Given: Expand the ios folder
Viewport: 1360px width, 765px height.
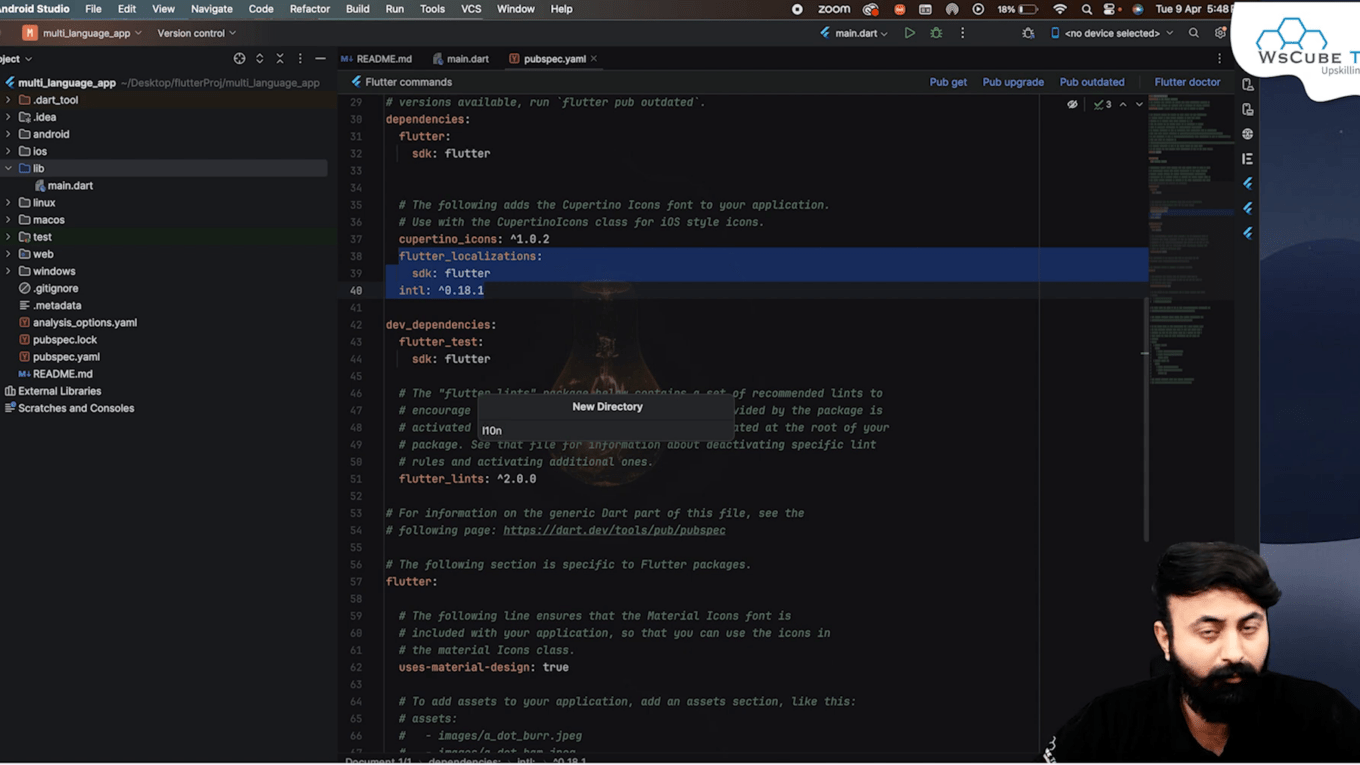Looking at the screenshot, I should [x=9, y=151].
